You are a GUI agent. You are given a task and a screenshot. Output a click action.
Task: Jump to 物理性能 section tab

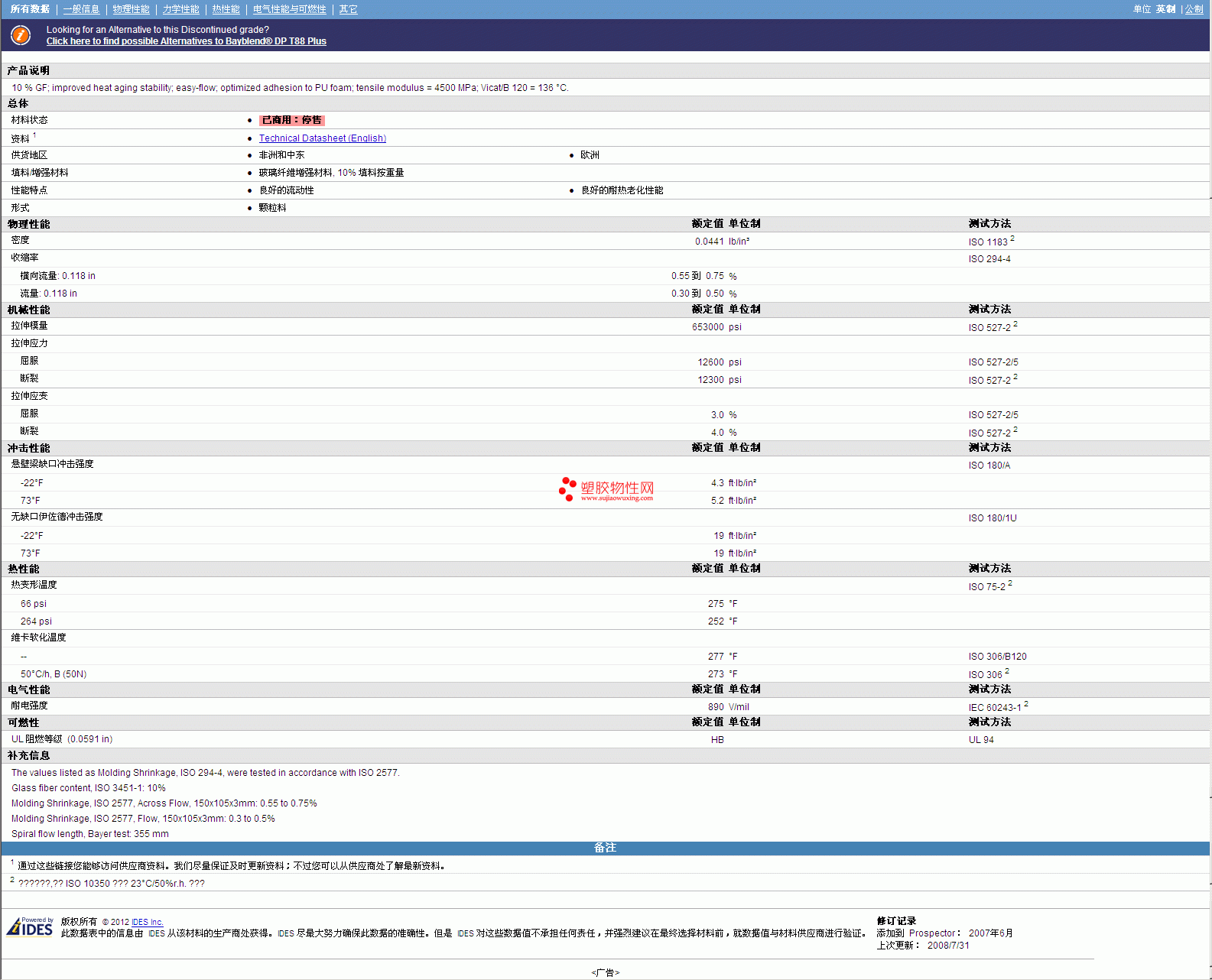coord(131,9)
